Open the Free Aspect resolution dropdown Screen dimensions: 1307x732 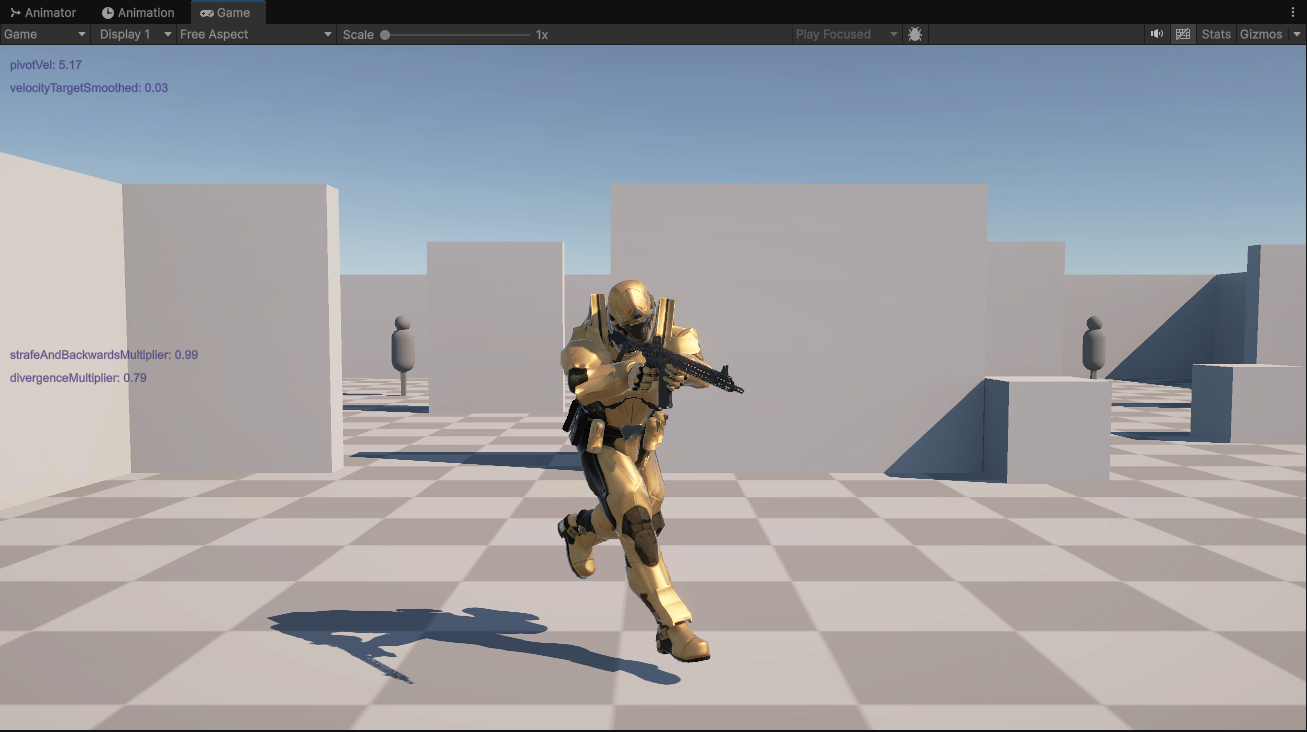click(x=256, y=34)
